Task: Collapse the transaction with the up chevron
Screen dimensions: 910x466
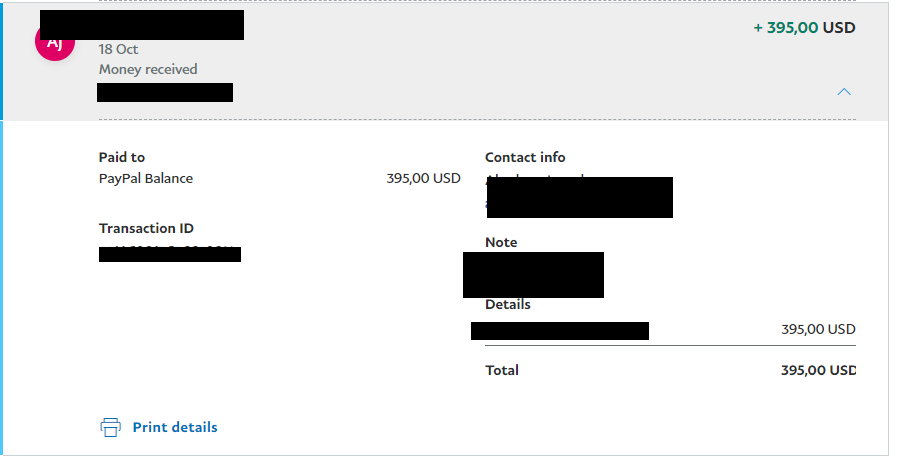Action: (844, 92)
